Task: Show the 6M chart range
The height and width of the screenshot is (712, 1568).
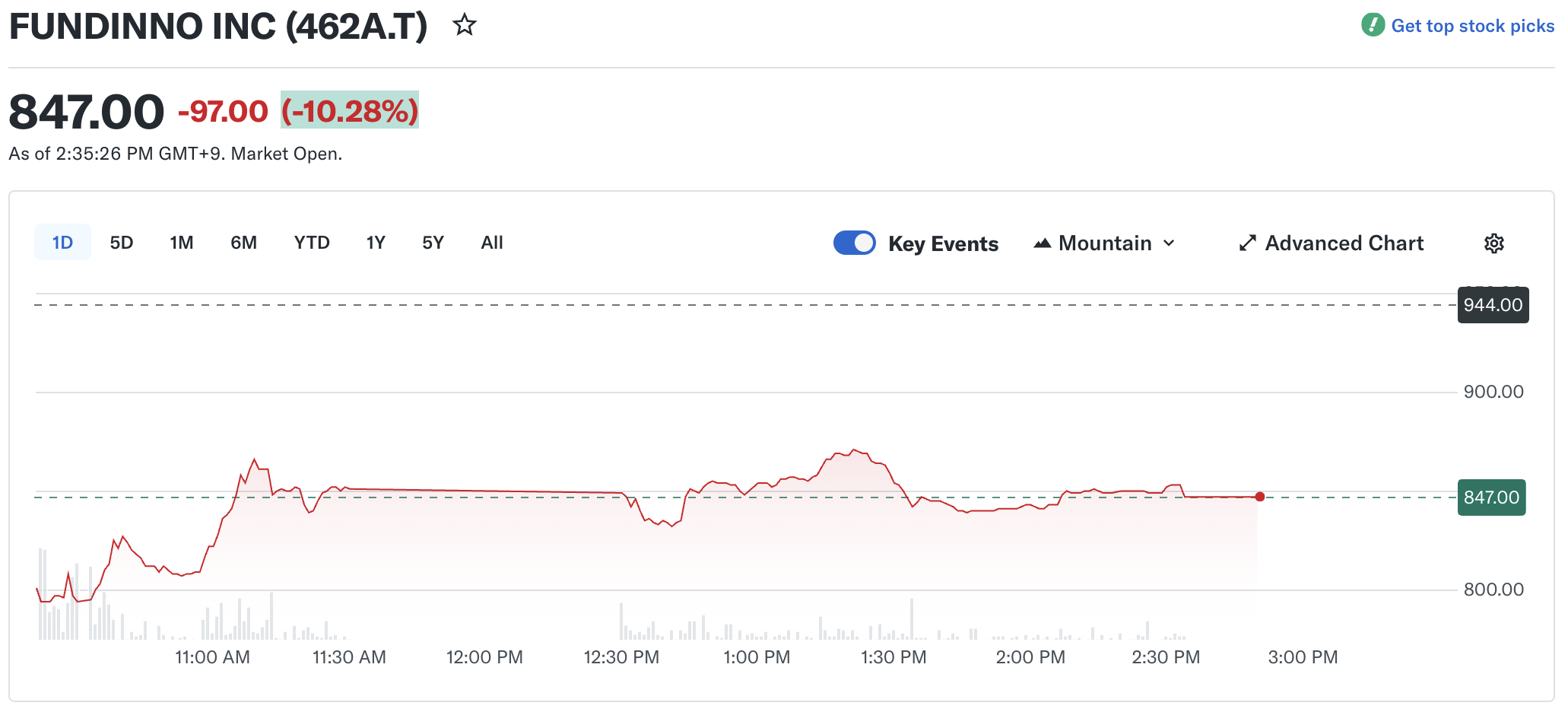Action: (x=243, y=243)
